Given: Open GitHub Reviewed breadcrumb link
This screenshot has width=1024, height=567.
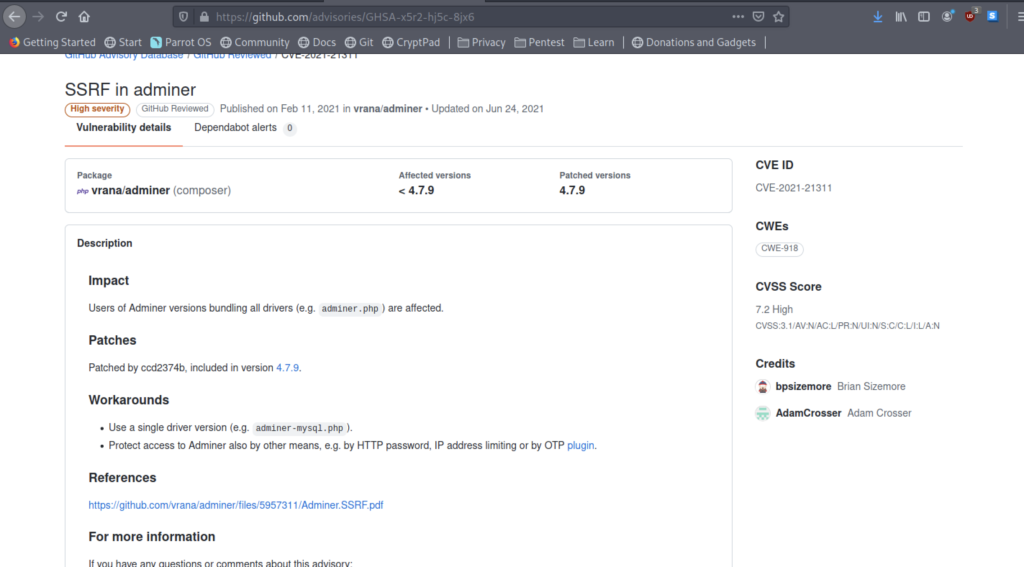Looking at the screenshot, I should (x=232, y=56).
